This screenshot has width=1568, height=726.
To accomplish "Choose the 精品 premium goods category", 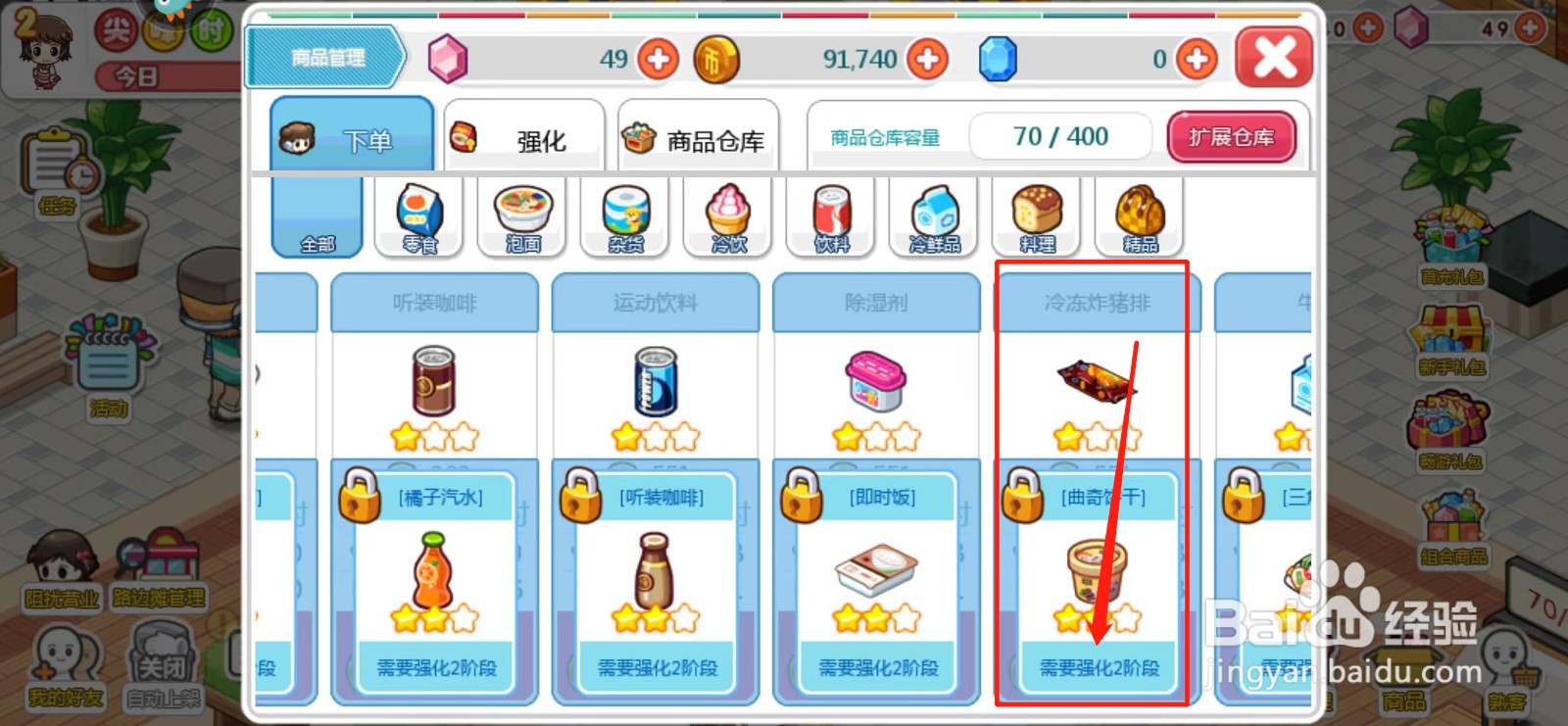I will (1140, 217).
